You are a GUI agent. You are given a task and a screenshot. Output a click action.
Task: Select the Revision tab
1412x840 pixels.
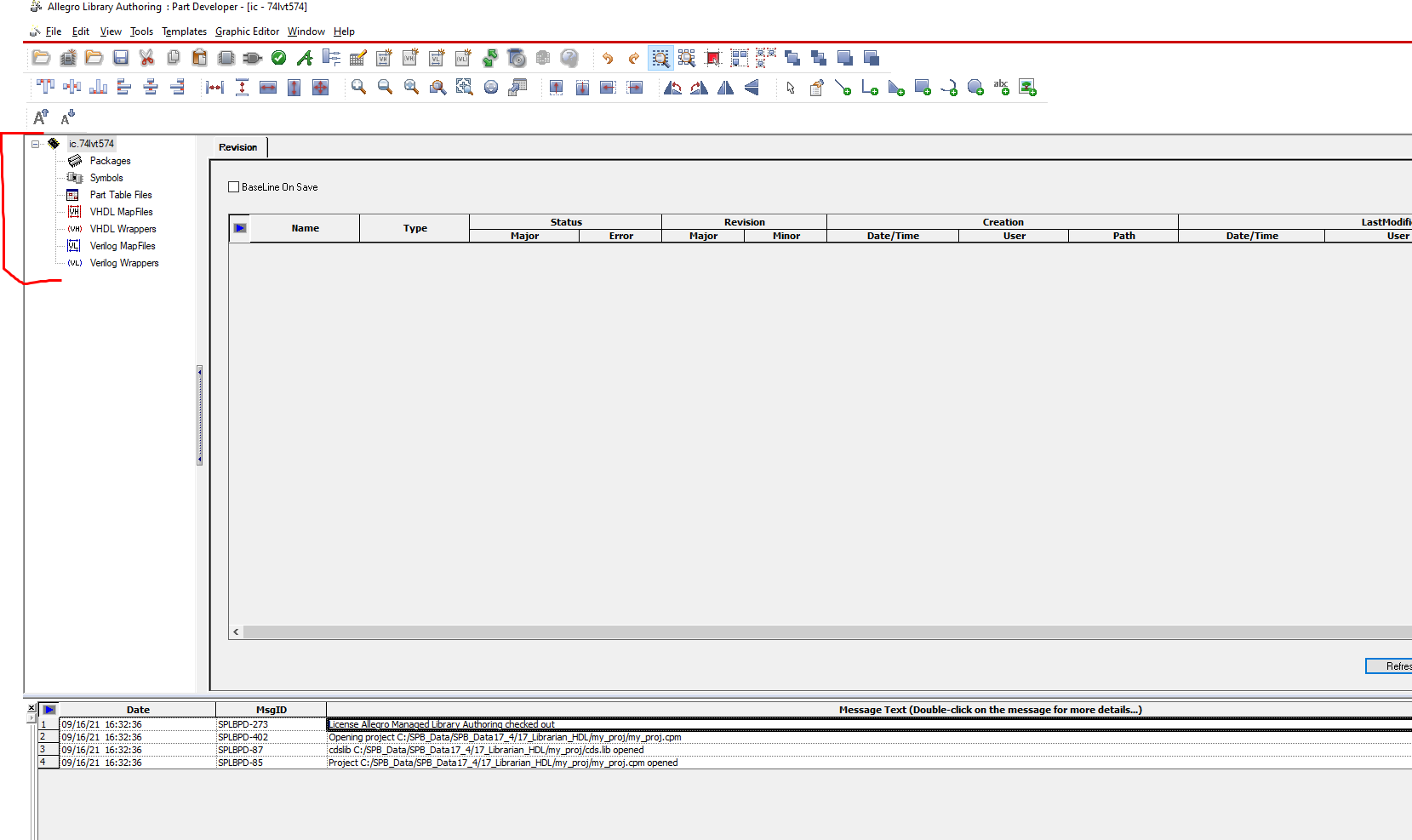click(238, 147)
